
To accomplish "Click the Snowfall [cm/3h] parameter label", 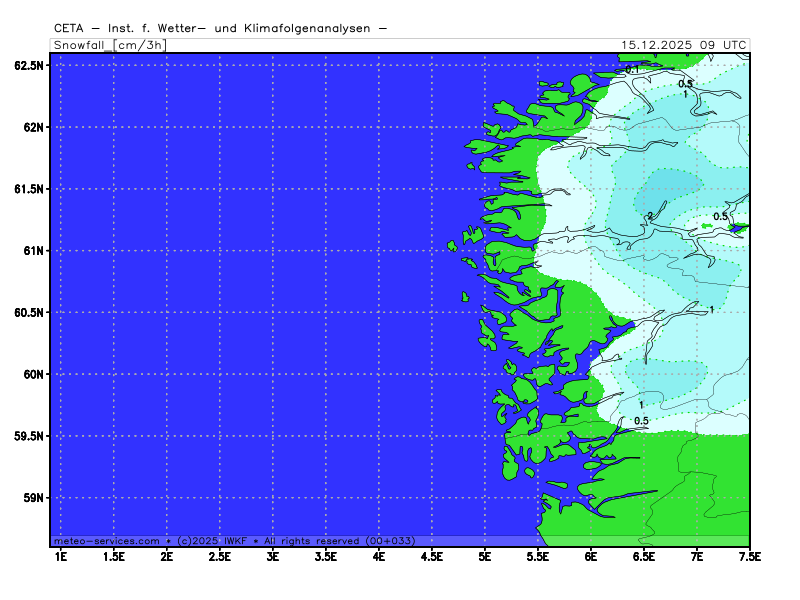I will point(109,45).
